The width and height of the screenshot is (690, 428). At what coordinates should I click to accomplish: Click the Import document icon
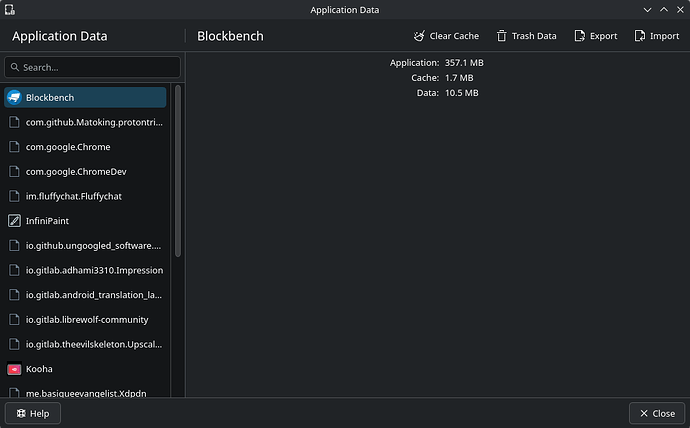coord(639,36)
